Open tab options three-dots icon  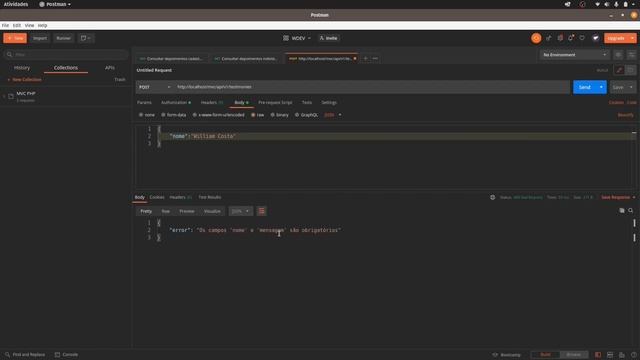point(375,58)
